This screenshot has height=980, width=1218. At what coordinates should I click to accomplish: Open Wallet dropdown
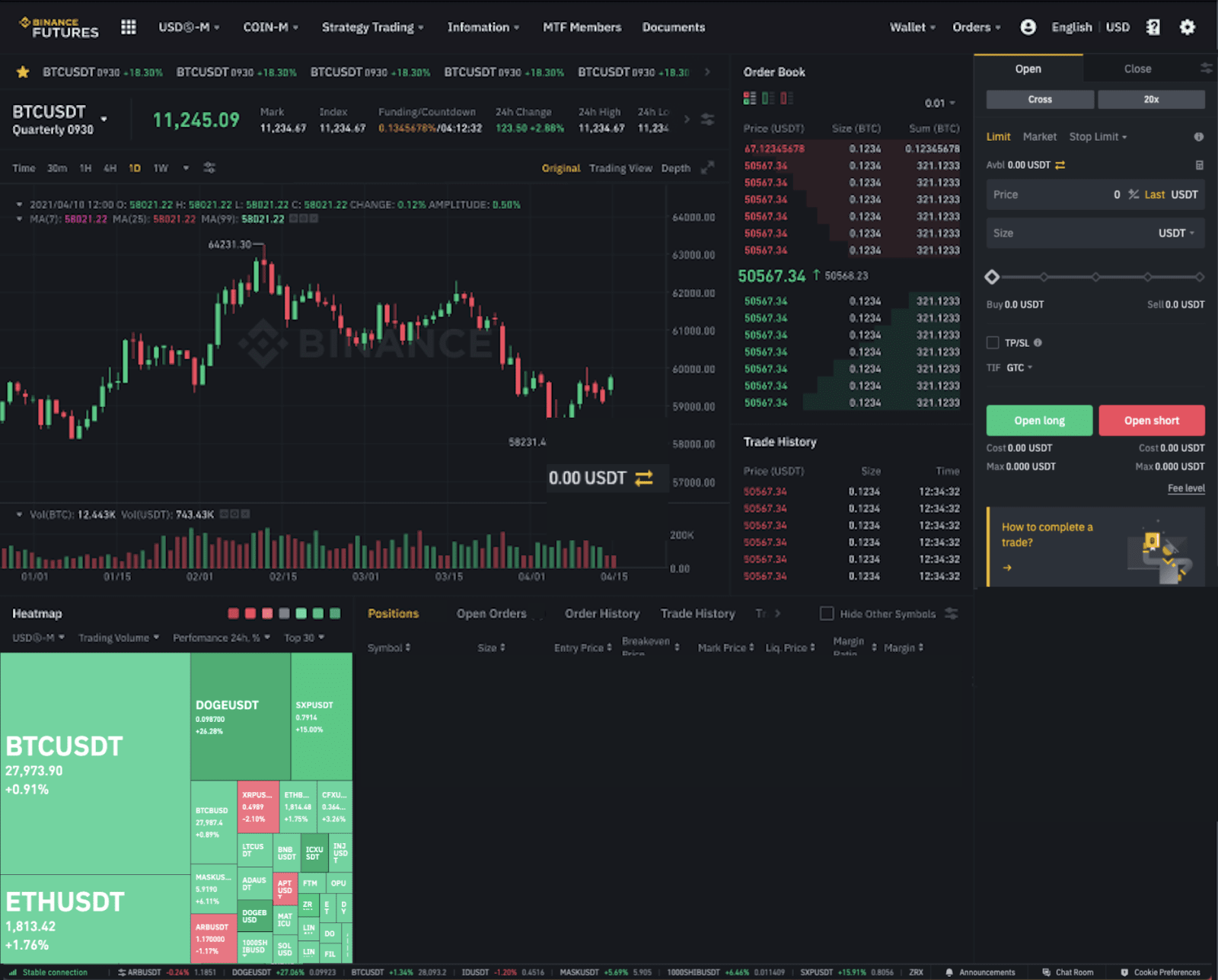pos(913,27)
